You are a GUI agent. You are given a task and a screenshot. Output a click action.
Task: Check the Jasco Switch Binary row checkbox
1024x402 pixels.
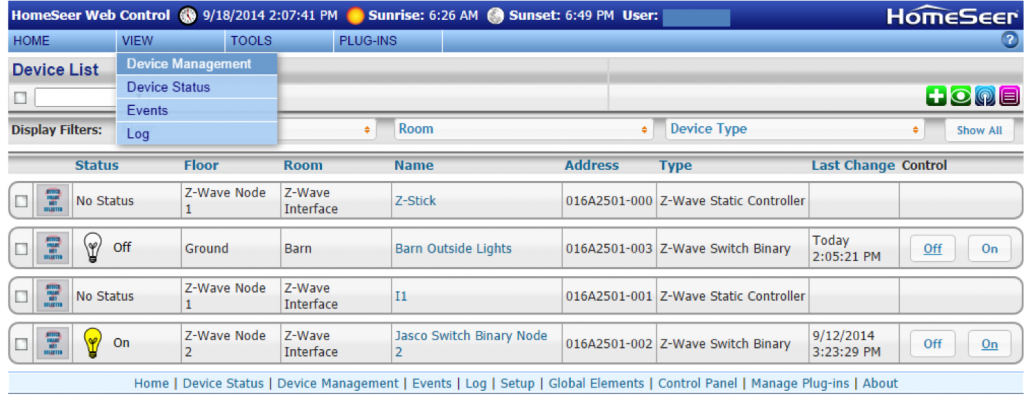21,344
